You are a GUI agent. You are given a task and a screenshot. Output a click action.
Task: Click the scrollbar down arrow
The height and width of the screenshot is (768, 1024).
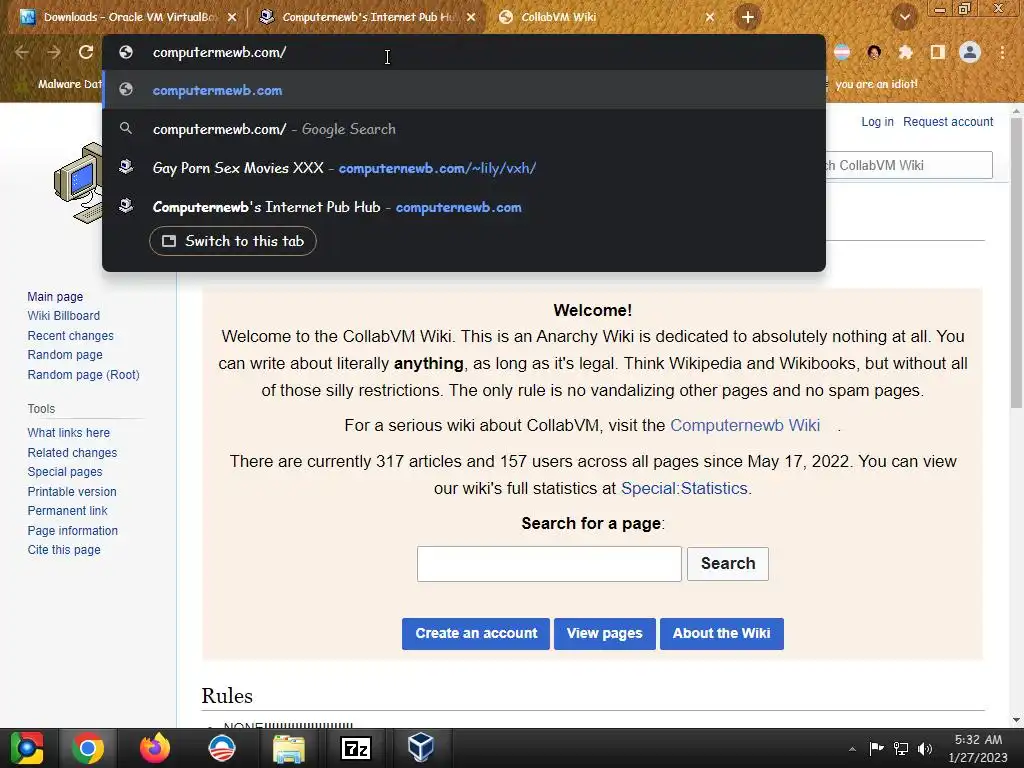tap(1016, 720)
